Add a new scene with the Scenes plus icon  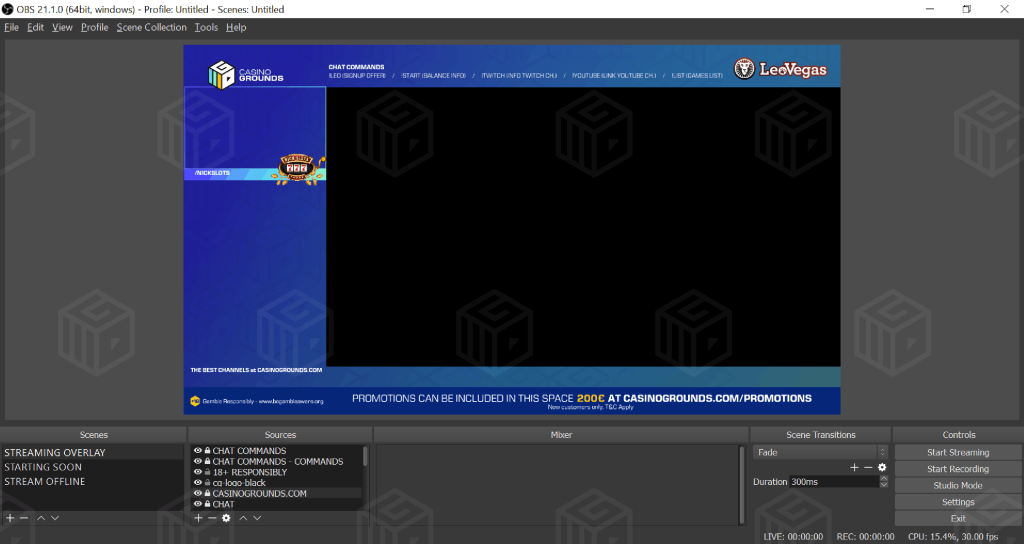(x=10, y=518)
